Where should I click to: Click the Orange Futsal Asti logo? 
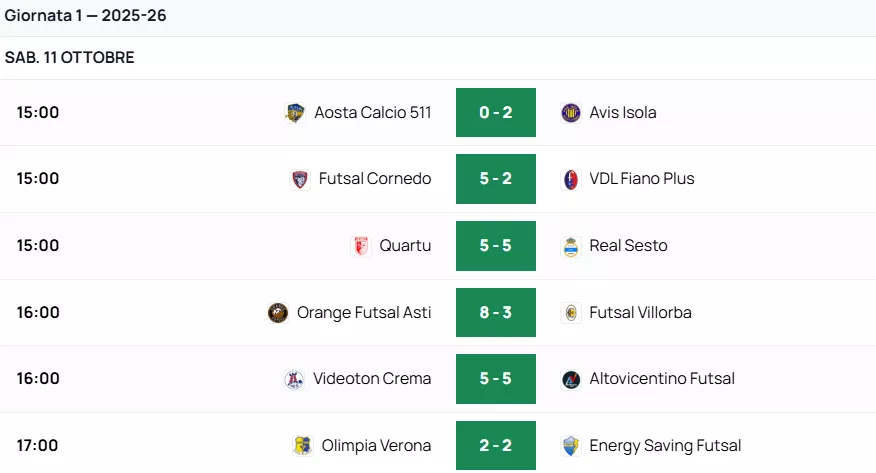point(278,313)
